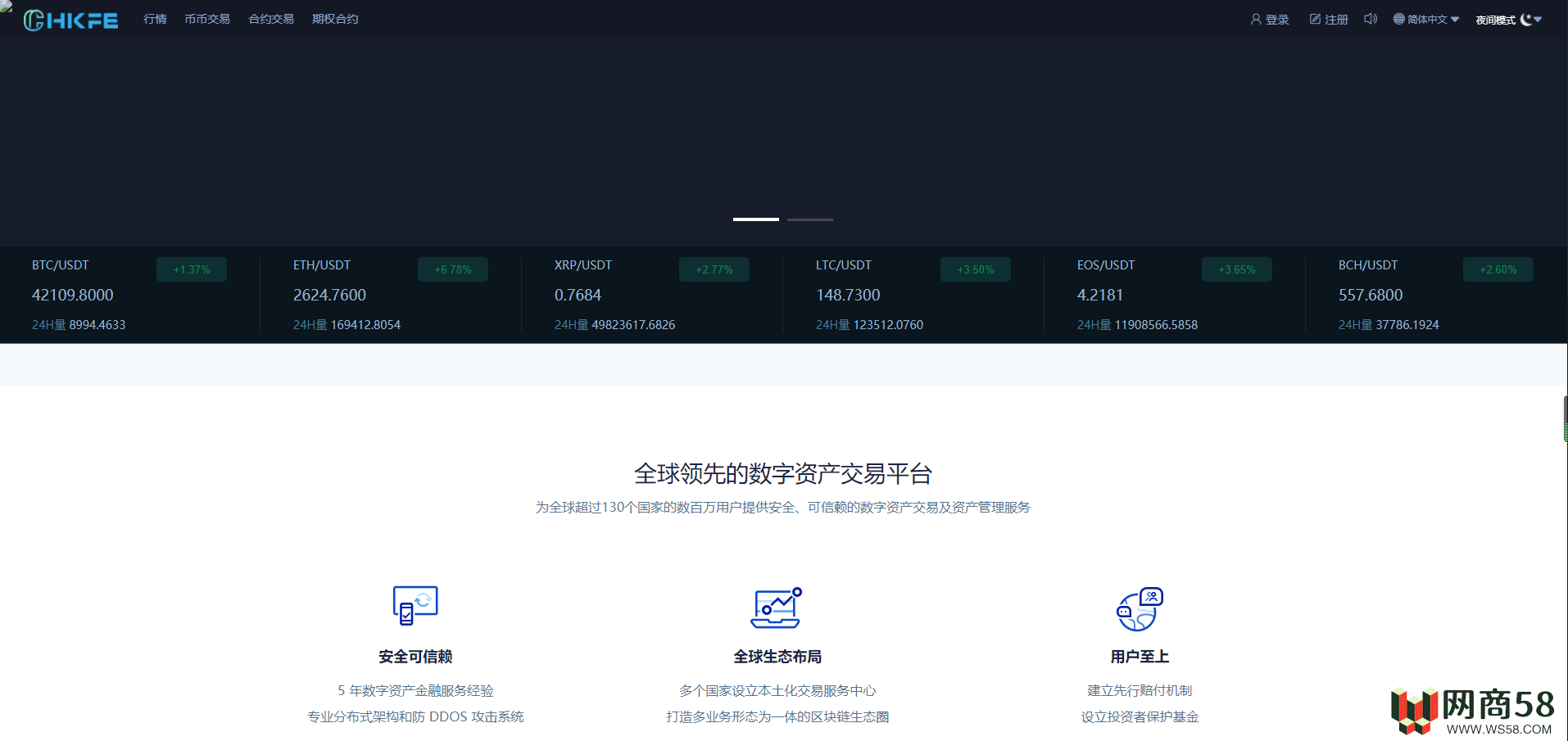Go to 合约交易 in the navigation

[x=271, y=19]
